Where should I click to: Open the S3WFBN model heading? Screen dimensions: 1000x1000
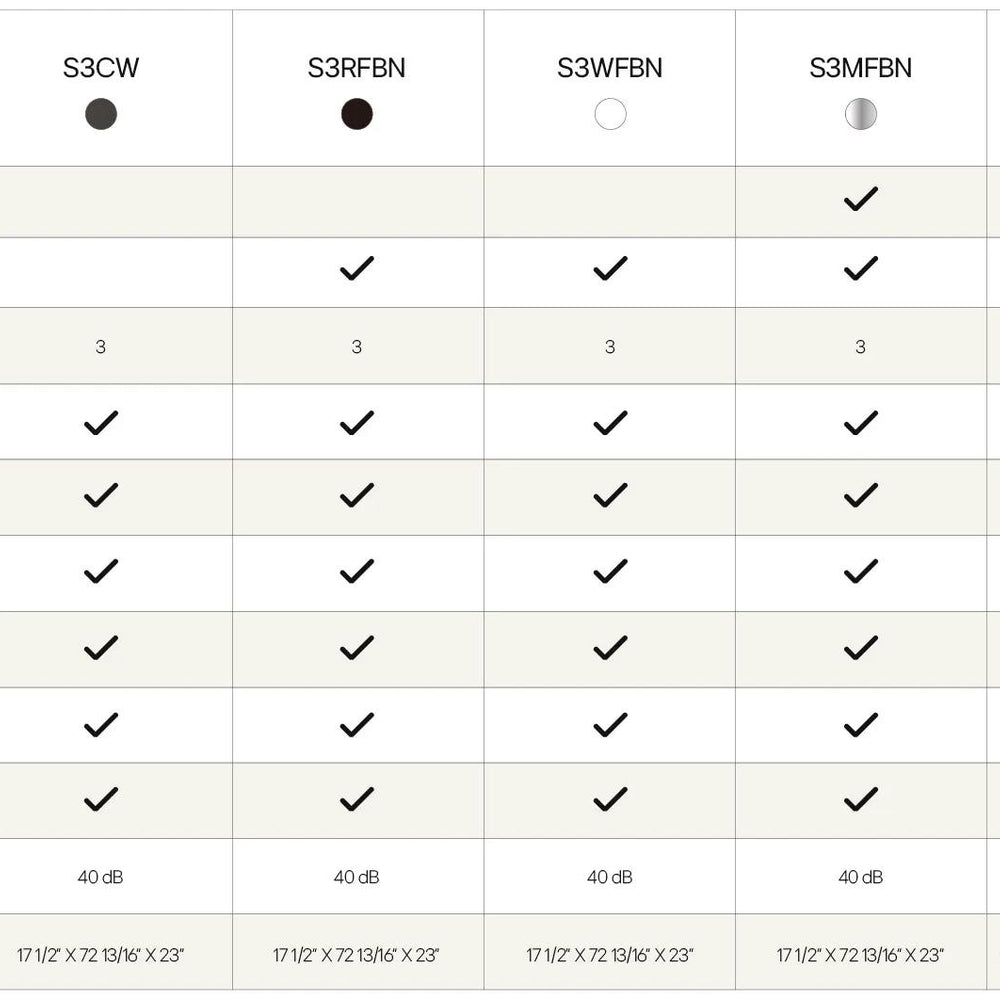tap(610, 69)
